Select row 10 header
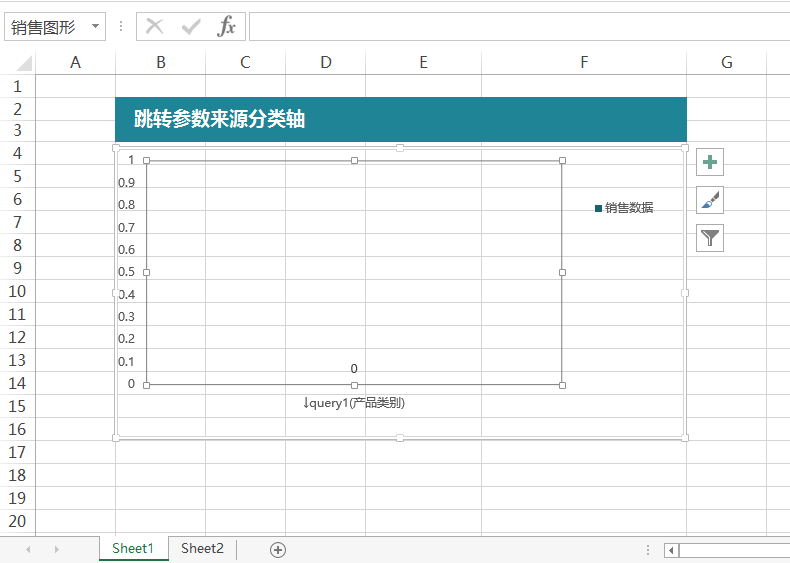The height and width of the screenshot is (563, 790). (18, 291)
